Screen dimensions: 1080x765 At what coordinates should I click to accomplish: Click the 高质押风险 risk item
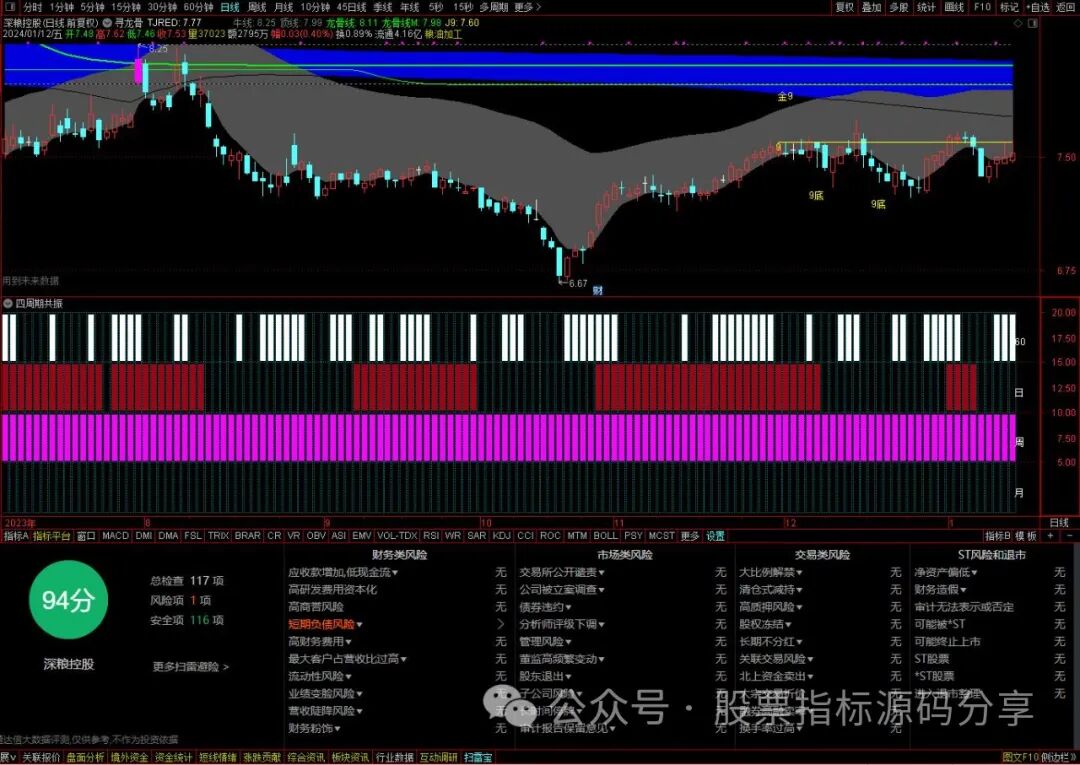click(x=771, y=607)
